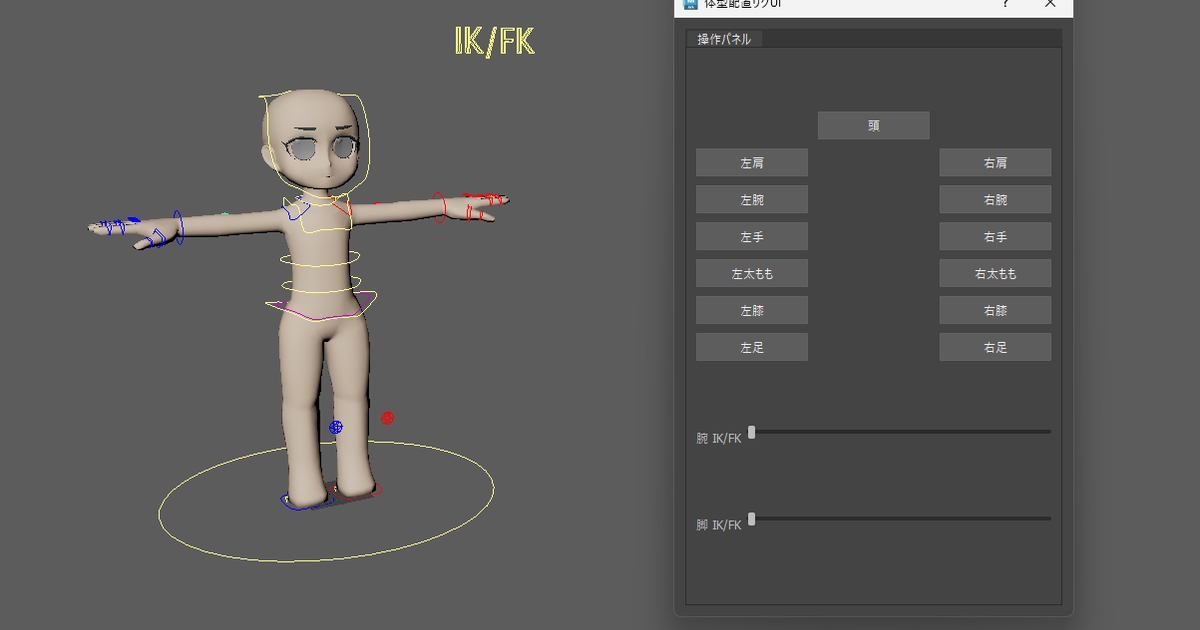Switch to the 操作パネル tab

725,39
